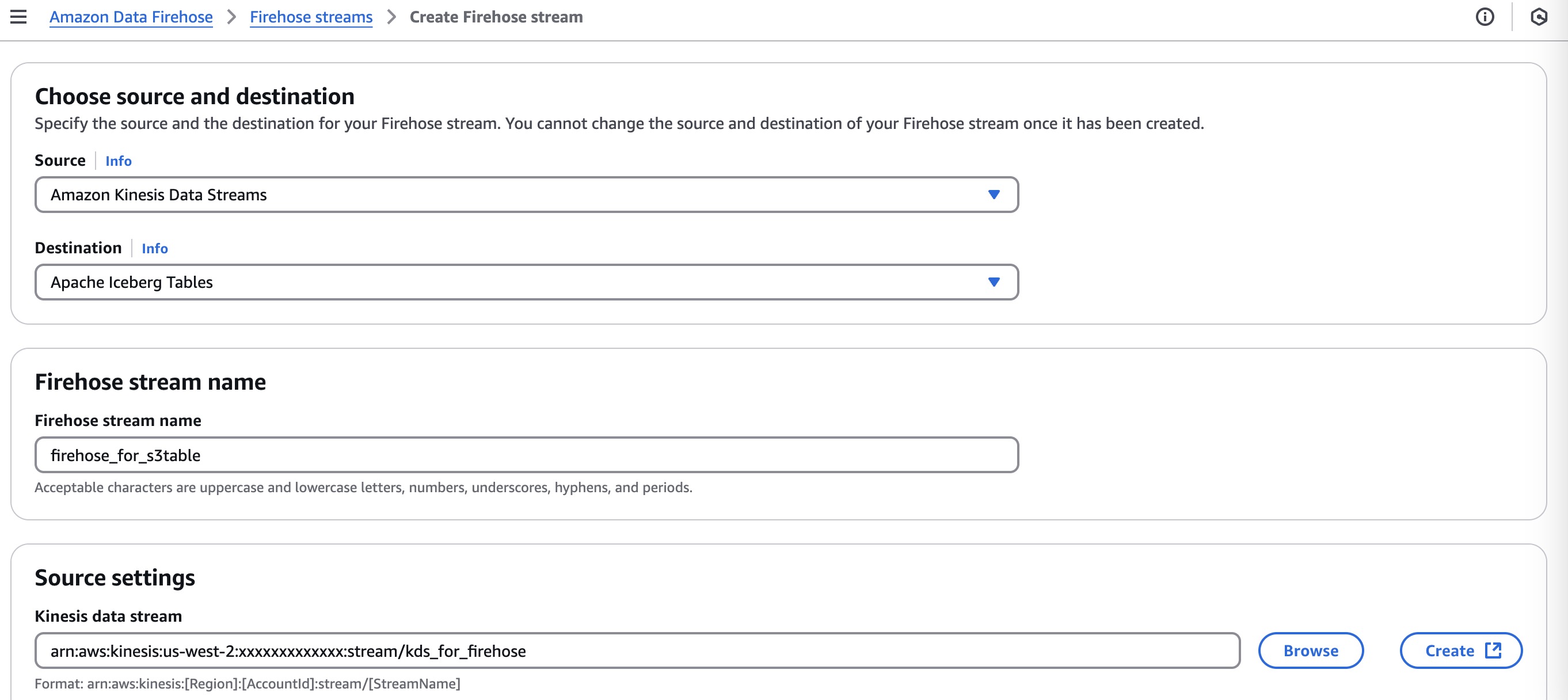Click the Source dropdown arrow icon
1568x700 pixels.
click(994, 195)
